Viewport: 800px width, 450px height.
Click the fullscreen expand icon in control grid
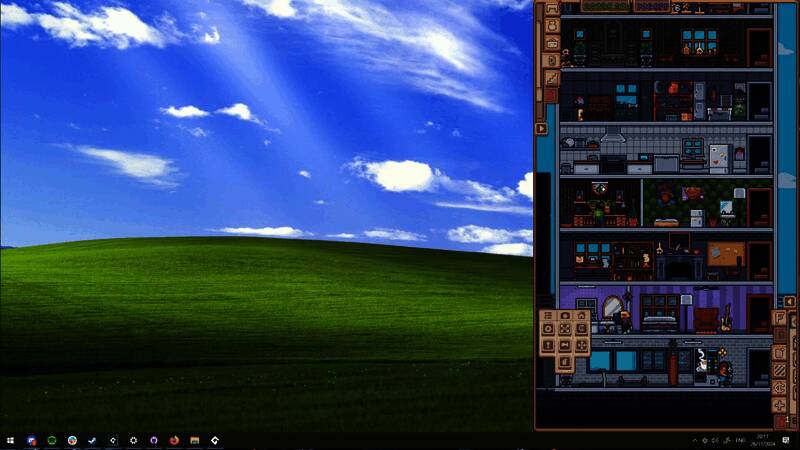[565, 331]
